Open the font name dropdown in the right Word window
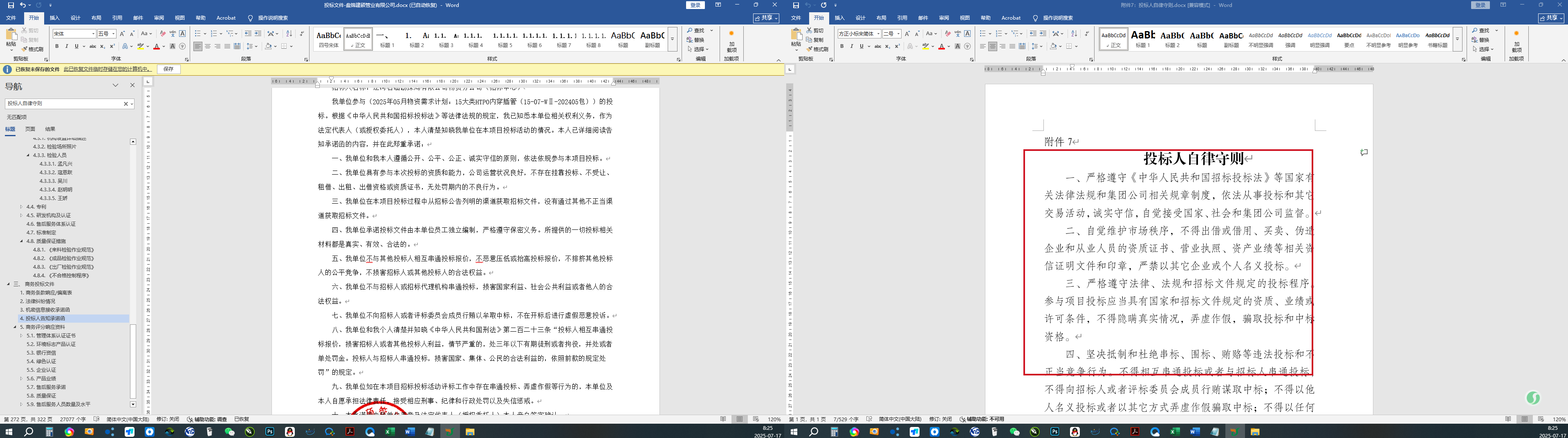The image size is (1568, 438). 878,34
